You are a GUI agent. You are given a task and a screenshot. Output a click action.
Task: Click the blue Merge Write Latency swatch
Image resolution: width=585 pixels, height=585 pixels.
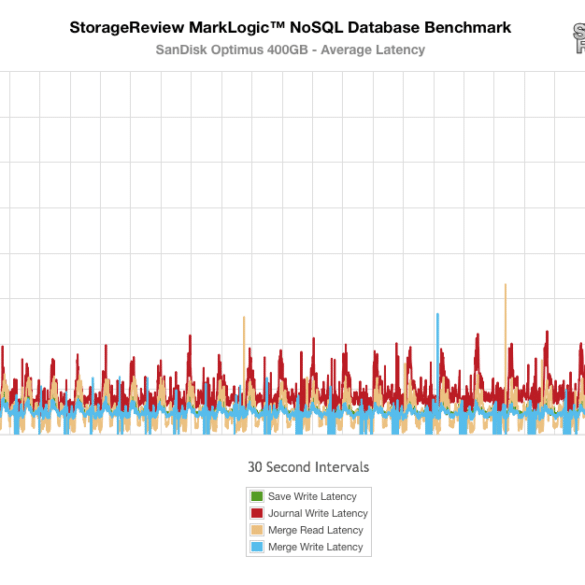click(x=257, y=547)
